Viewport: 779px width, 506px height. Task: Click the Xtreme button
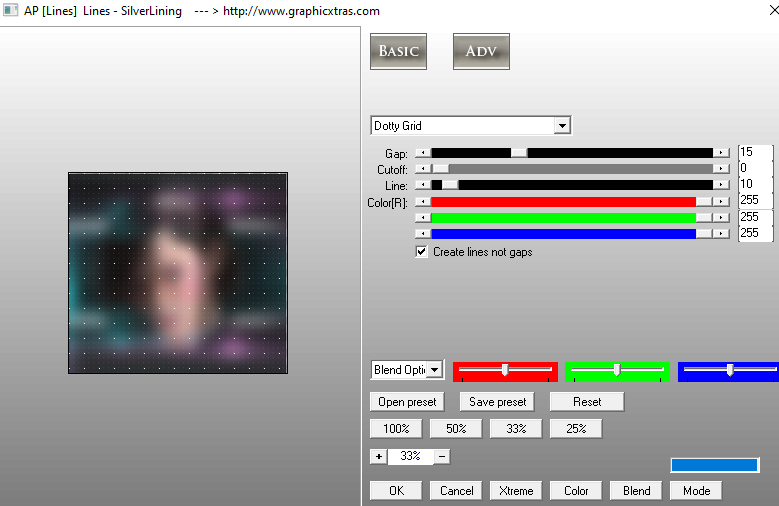(x=516, y=491)
